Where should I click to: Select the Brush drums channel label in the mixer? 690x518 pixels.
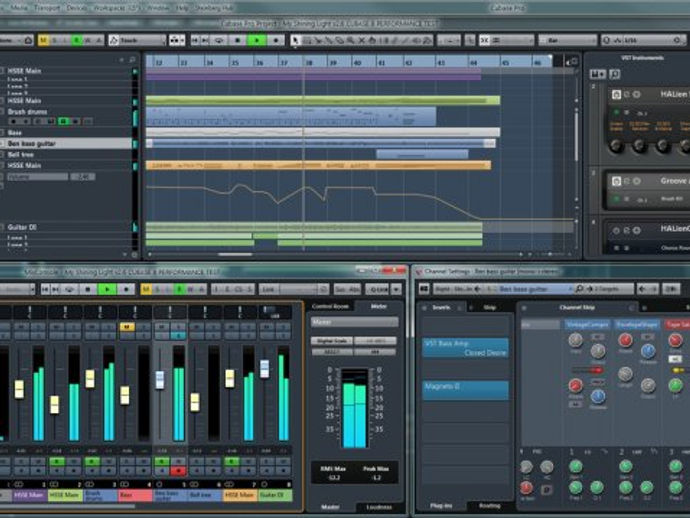(100, 495)
